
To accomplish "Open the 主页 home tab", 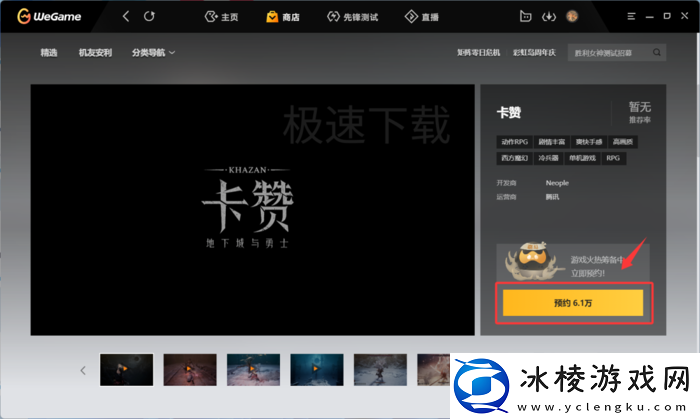I will click(221, 17).
